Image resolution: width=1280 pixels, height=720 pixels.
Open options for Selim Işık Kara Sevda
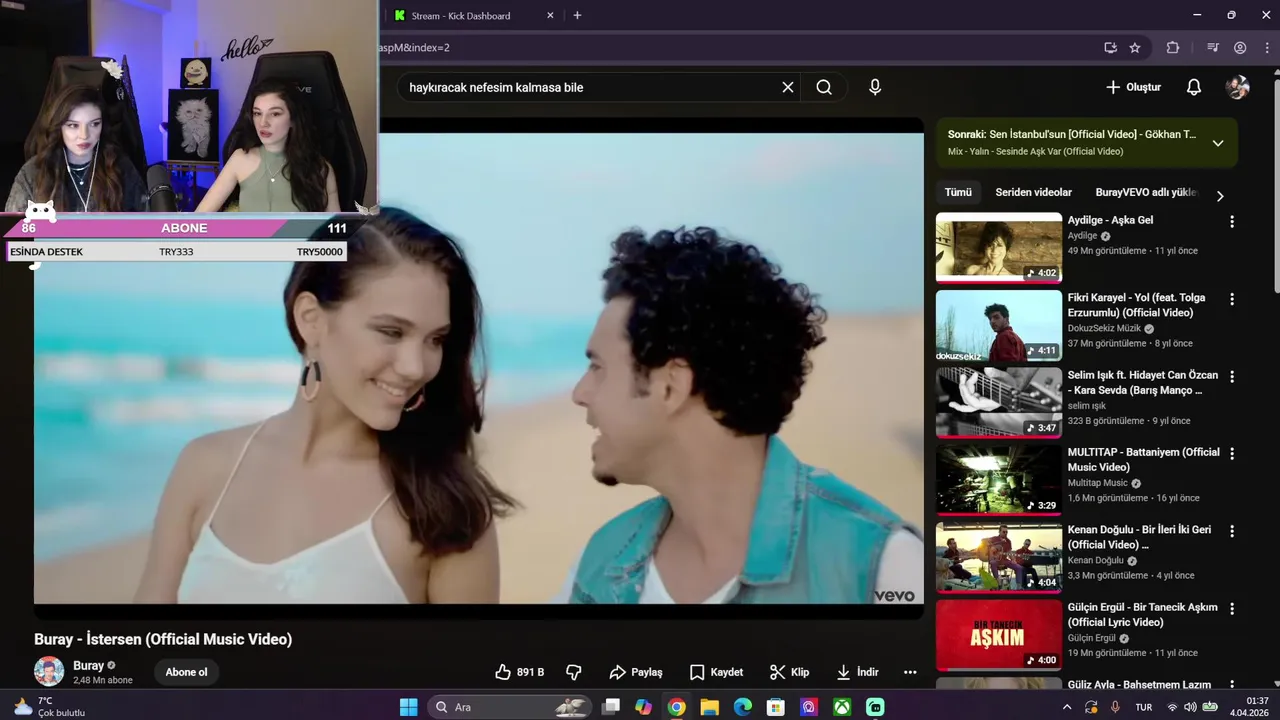point(1232,377)
